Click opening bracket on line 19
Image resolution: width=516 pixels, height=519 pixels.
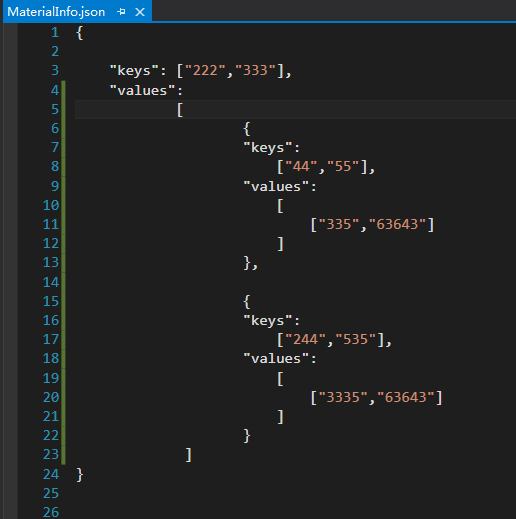point(280,379)
